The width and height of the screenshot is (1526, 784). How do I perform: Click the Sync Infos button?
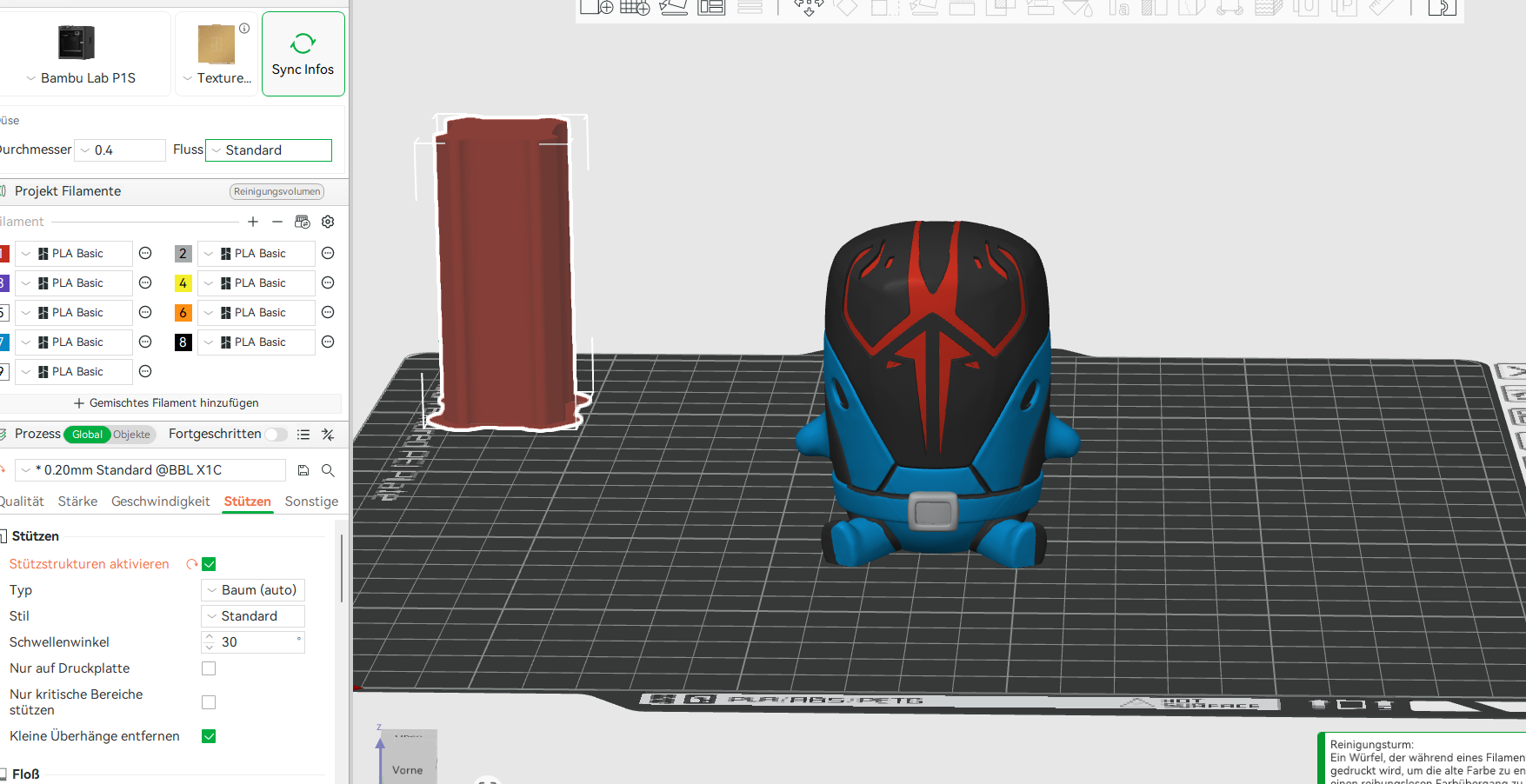point(303,54)
